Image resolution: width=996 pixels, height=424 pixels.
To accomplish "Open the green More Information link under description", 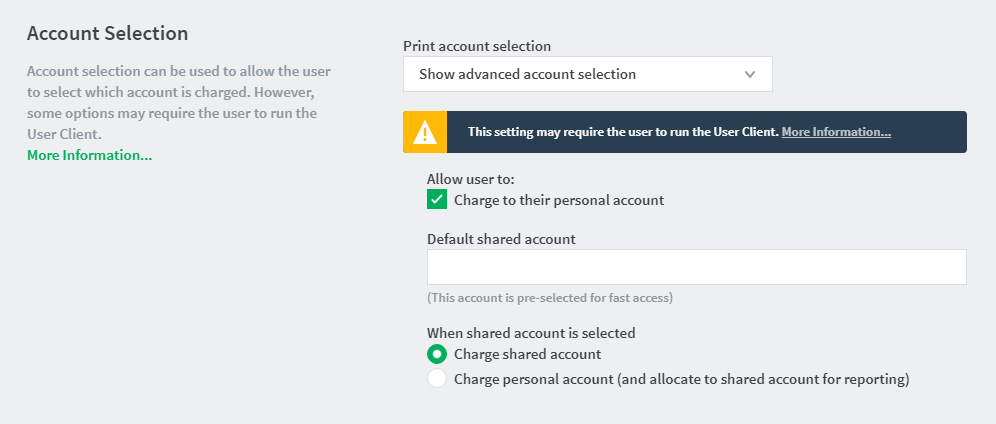I will (x=90, y=156).
